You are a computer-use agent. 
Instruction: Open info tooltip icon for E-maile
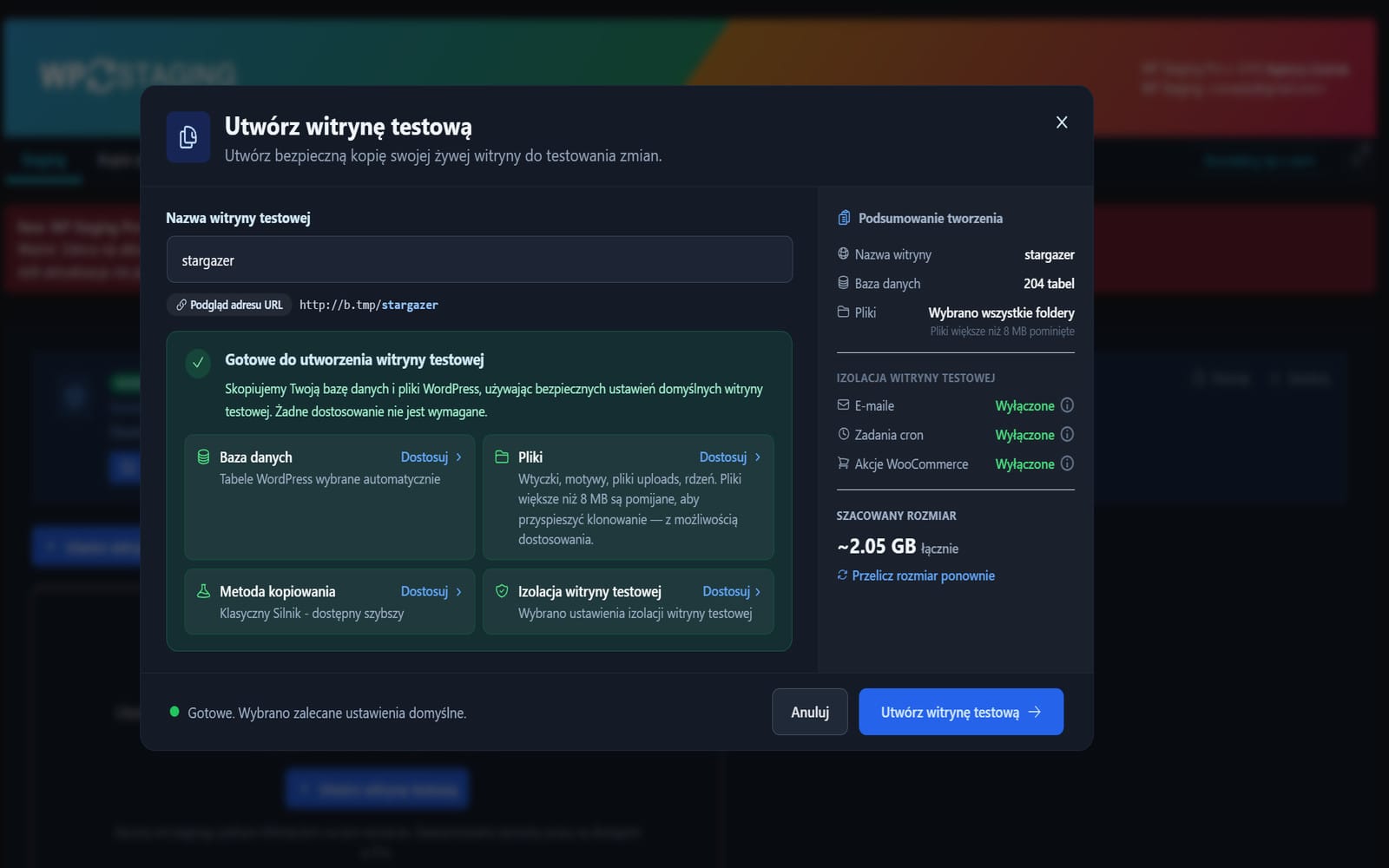(1068, 405)
